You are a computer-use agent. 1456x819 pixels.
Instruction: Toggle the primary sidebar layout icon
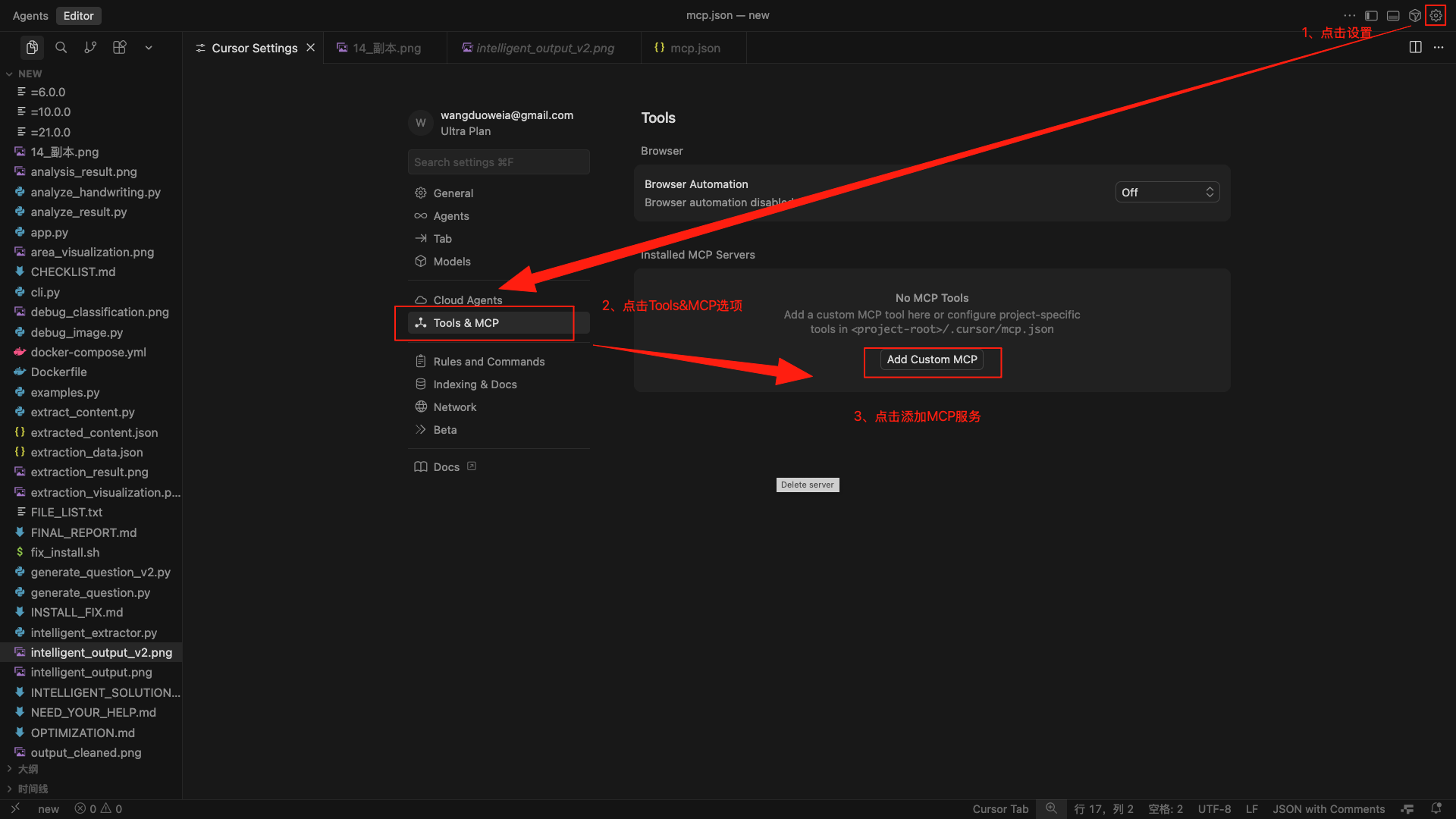tap(1371, 15)
